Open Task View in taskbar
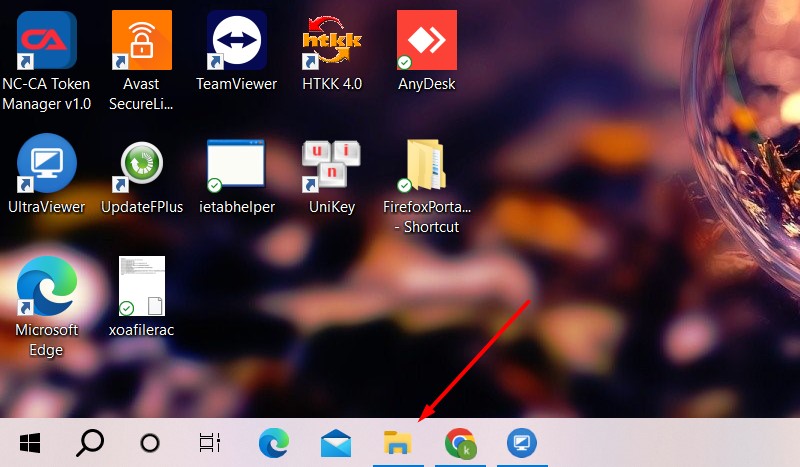The width and height of the screenshot is (800, 467). [x=210, y=443]
